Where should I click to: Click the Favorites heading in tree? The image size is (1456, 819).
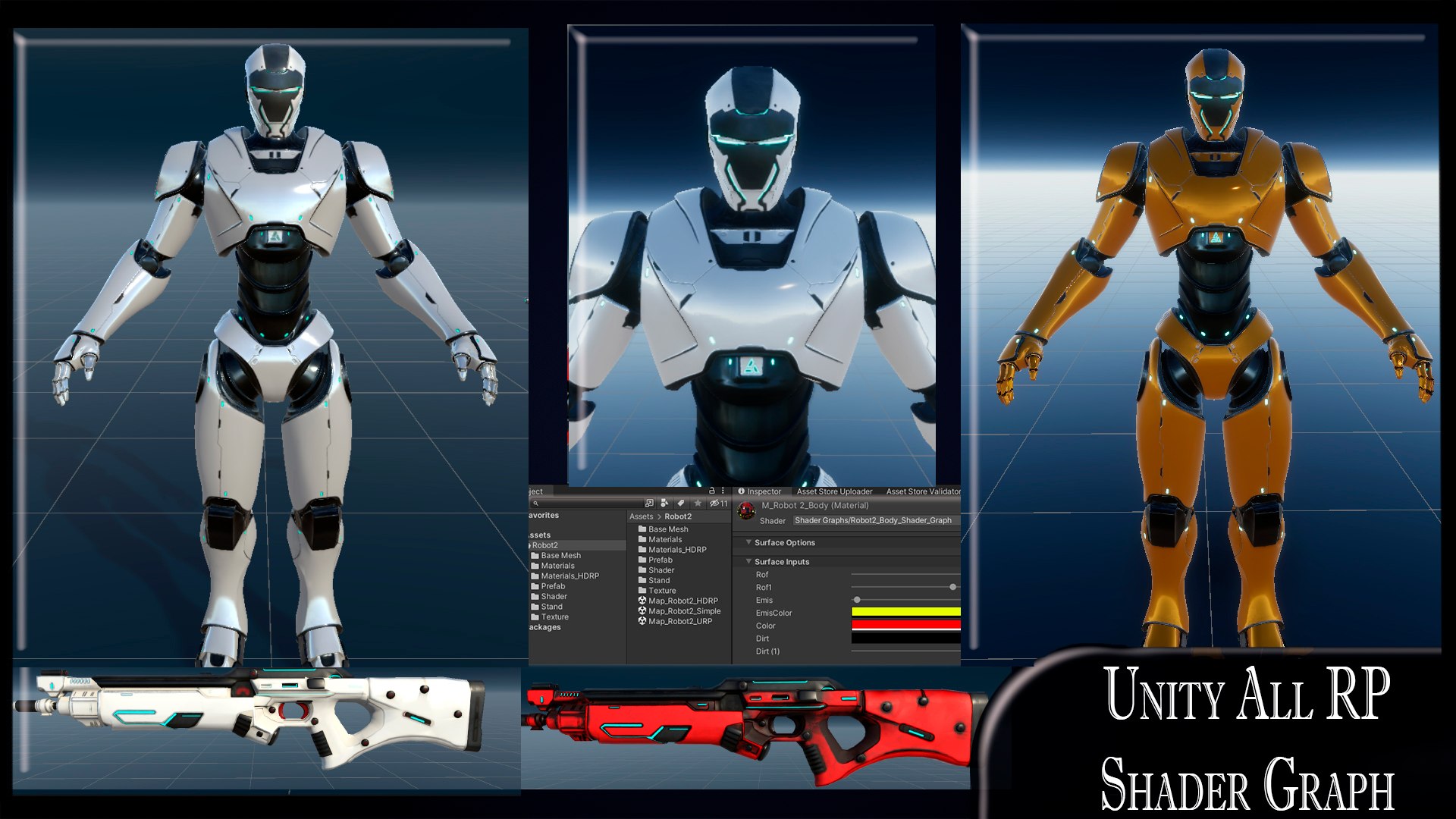tap(544, 516)
